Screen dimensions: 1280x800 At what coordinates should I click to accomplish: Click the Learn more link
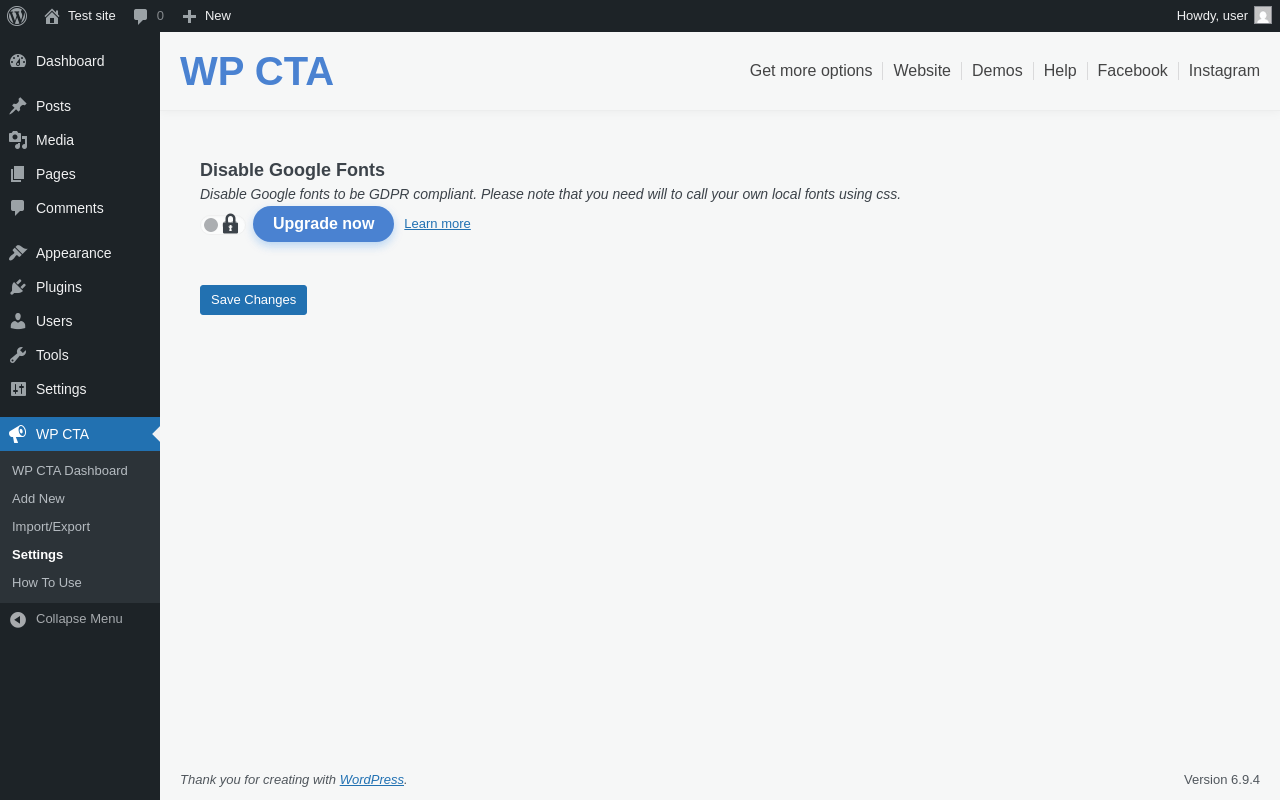coord(437,224)
